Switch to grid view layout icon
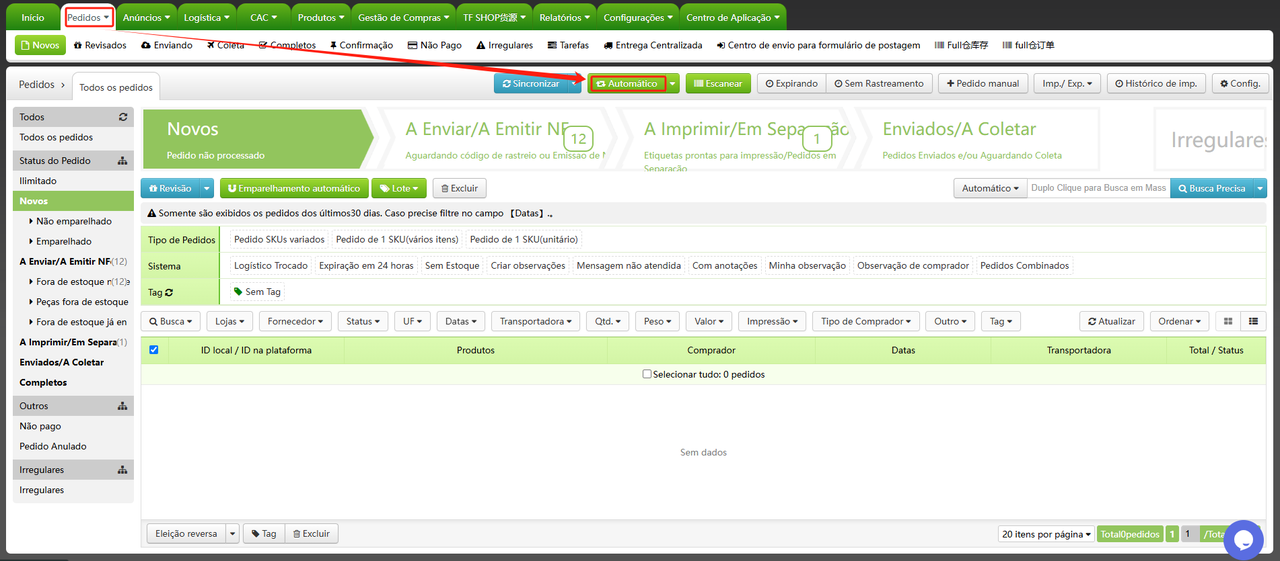Screen dimensions: 1280x561 coord(1228,321)
